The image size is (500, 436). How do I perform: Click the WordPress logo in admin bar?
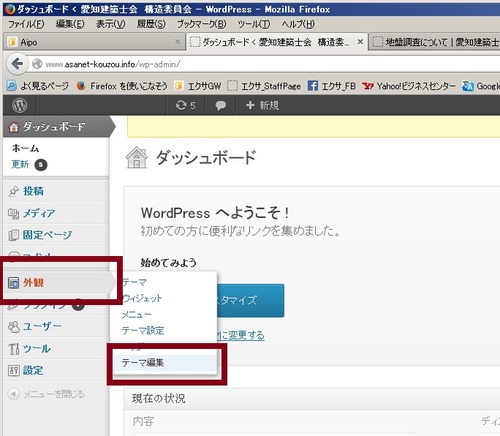coord(20,105)
